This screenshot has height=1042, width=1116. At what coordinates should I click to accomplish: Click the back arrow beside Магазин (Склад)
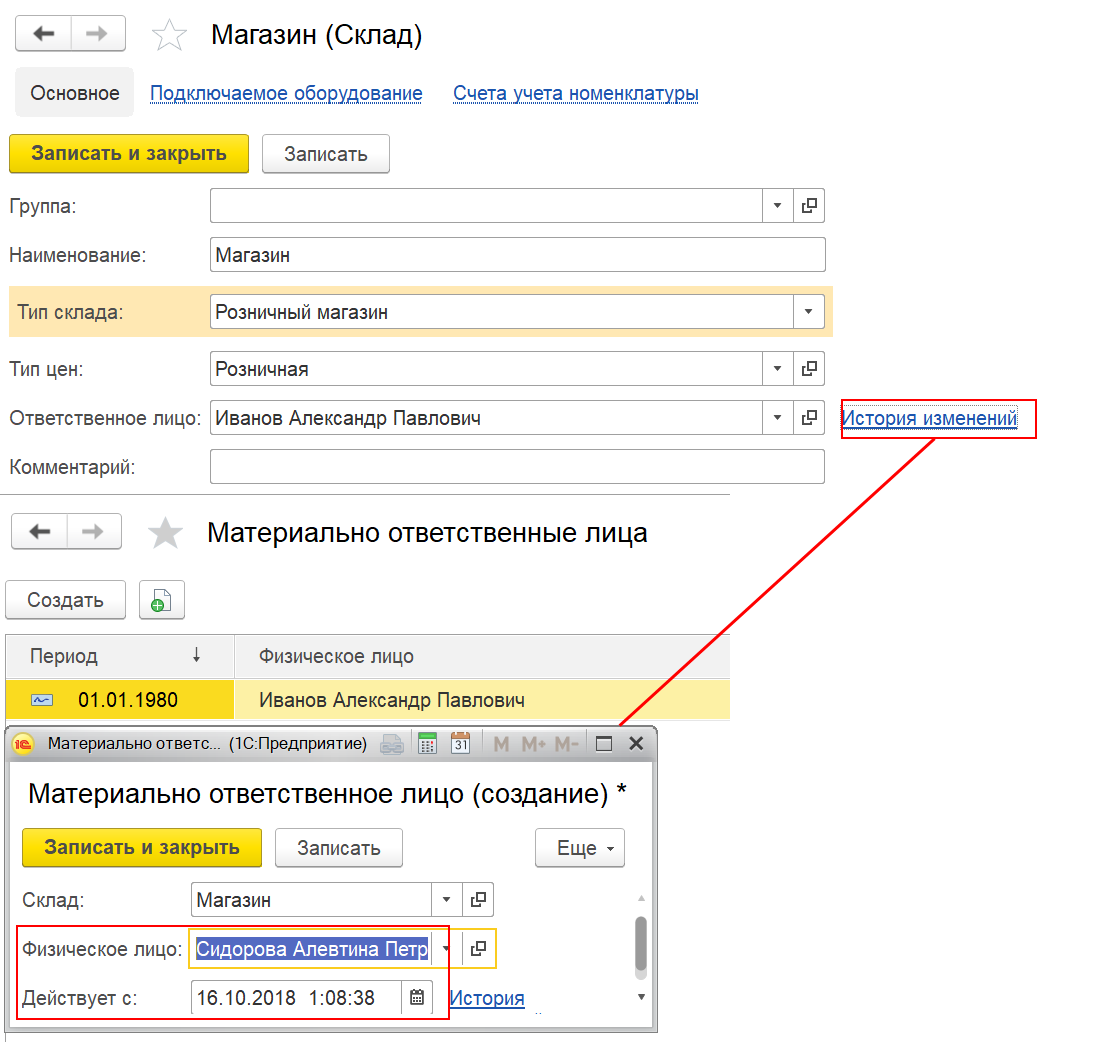[43, 33]
